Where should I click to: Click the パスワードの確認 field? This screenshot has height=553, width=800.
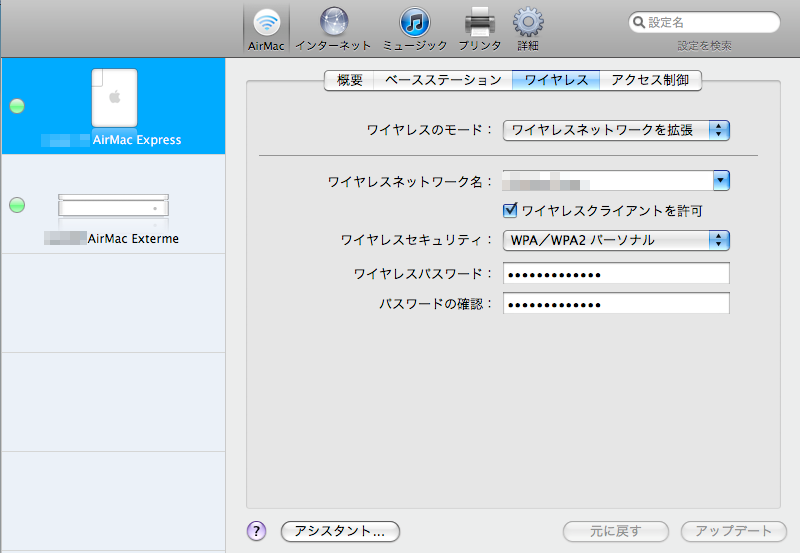(x=616, y=304)
